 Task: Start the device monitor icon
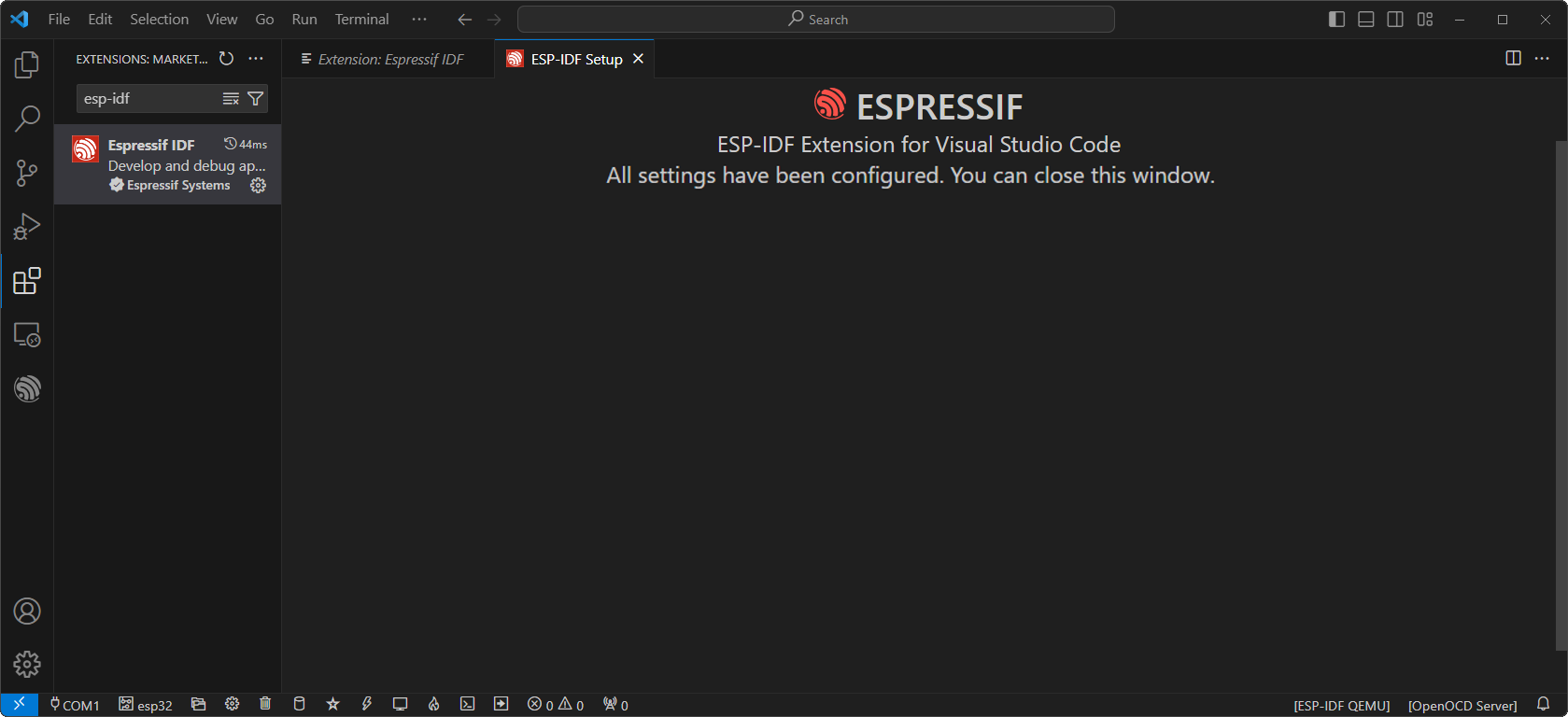click(x=400, y=705)
